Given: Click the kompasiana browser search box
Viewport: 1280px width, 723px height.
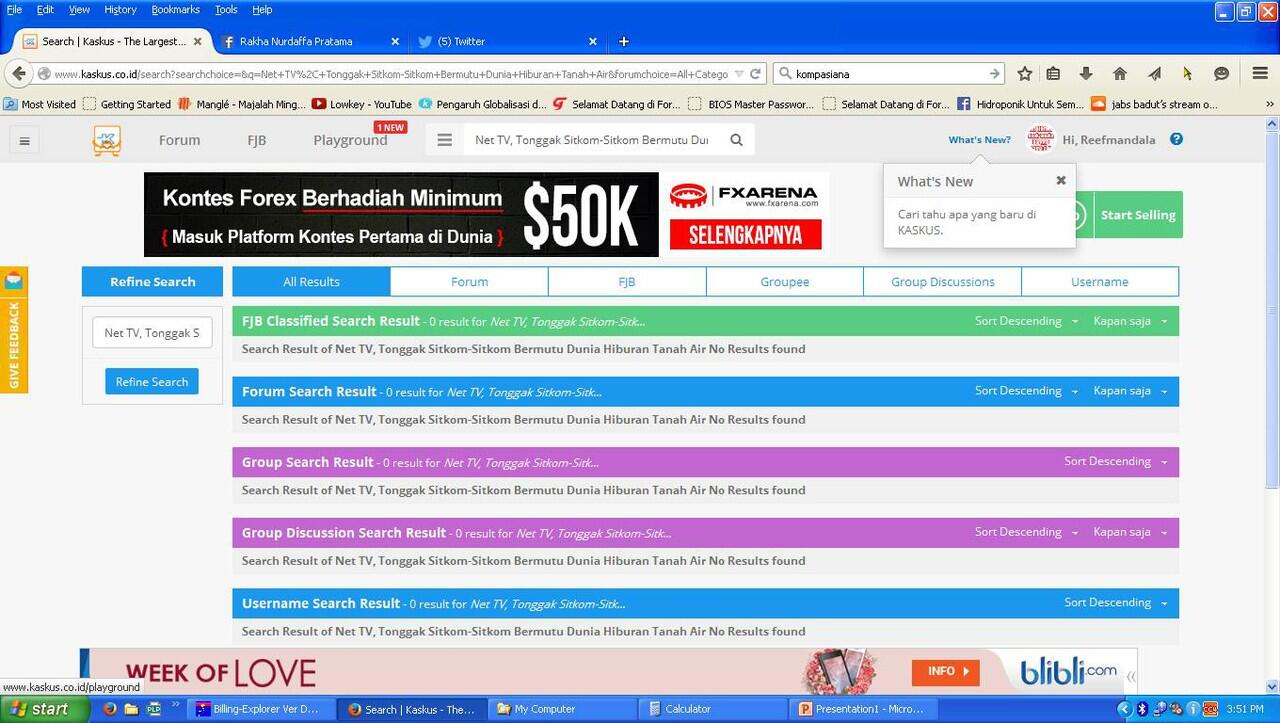Looking at the screenshot, I should (890, 73).
